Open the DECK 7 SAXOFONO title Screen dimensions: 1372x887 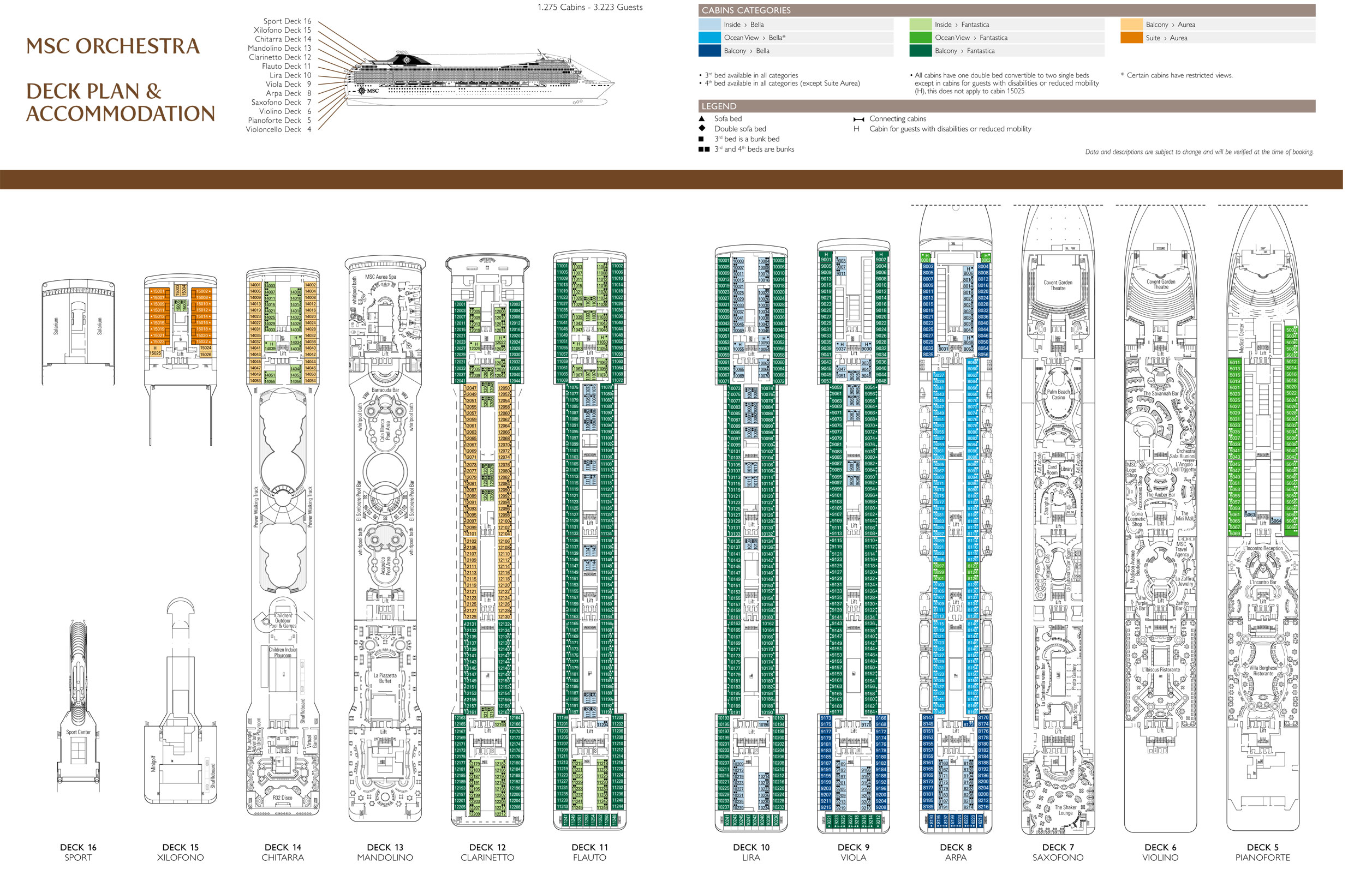[x=1058, y=853]
